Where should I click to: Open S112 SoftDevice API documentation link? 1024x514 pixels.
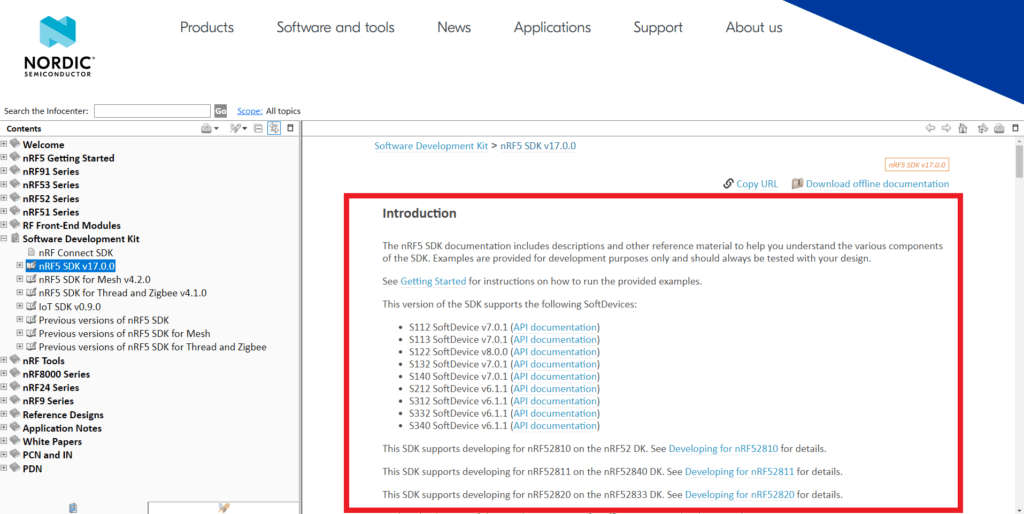[x=555, y=327]
